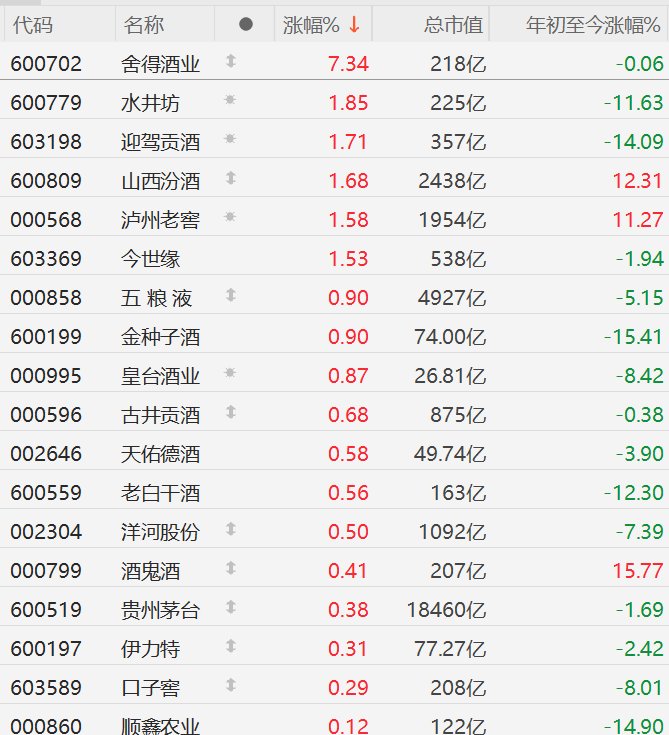The width and height of the screenshot is (669, 735).
Task: Click the 4927亿 market cap value
Action: (x=452, y=298)
